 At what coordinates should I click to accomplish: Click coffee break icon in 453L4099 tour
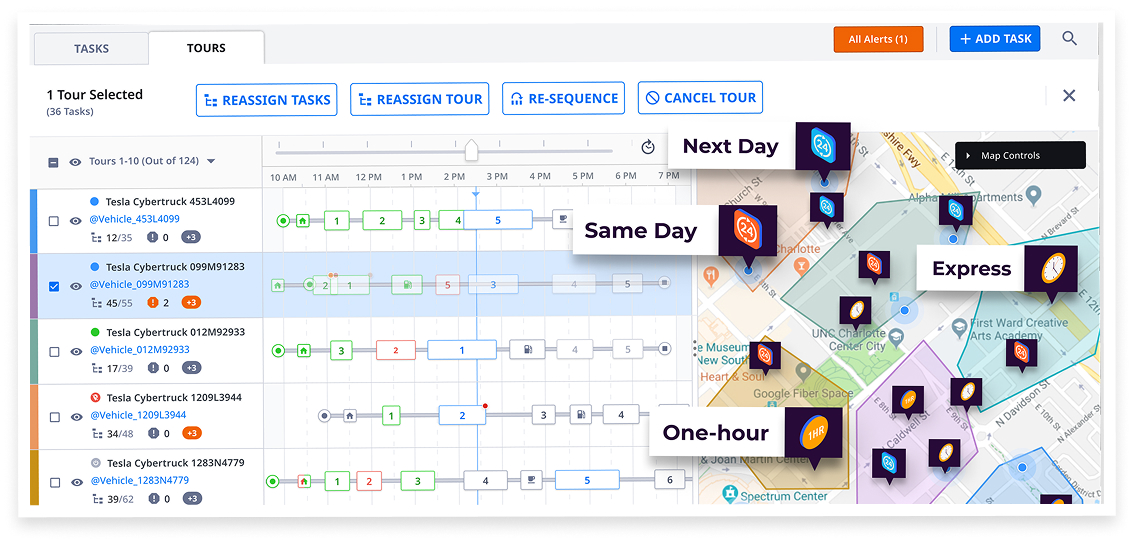click(561, 221)
